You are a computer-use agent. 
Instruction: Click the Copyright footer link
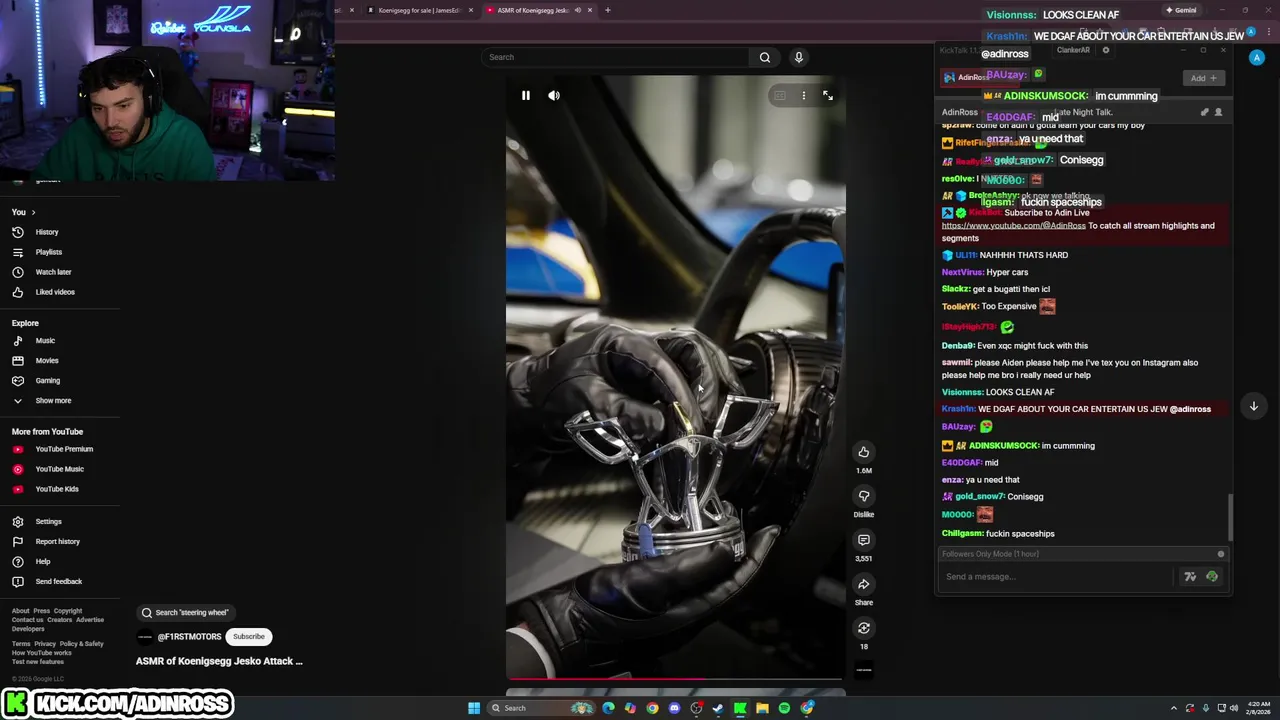coord(68,611)
